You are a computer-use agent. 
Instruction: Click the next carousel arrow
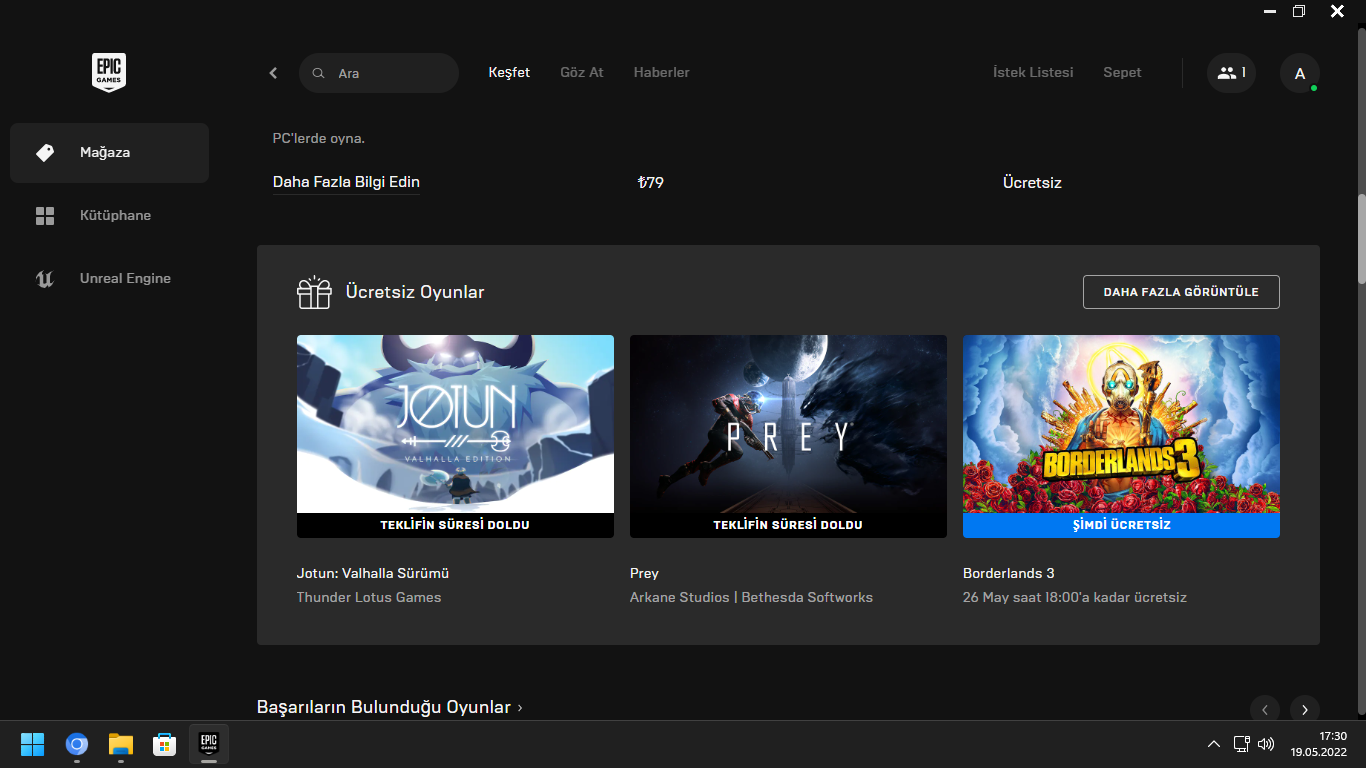click(x=1305, y=709)
